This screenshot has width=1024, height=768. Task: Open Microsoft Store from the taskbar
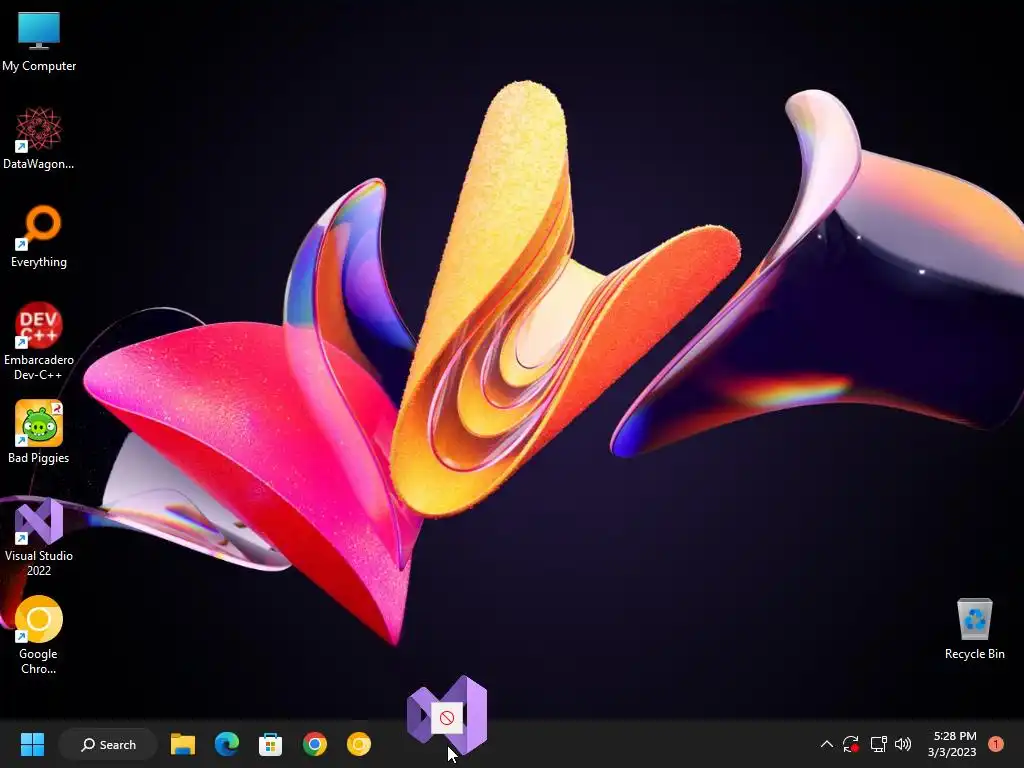[x=270, y=744]
